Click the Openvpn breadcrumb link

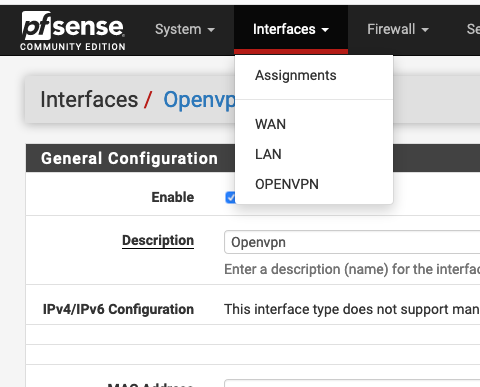[x=199, y=100]
